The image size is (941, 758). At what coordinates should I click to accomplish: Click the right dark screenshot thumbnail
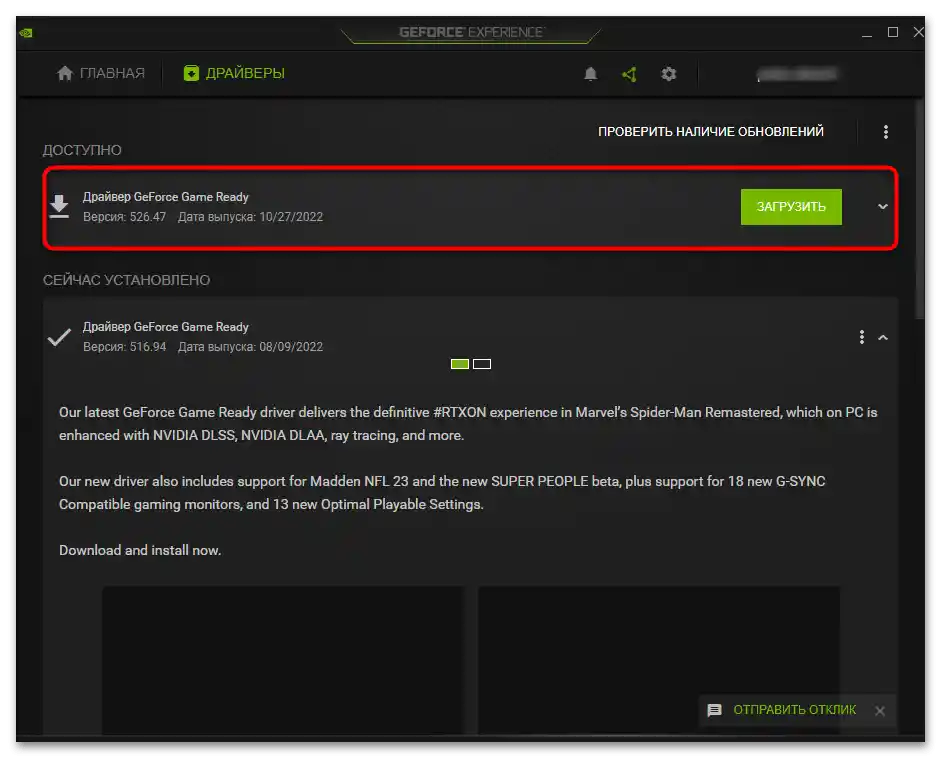coord(659,660)
